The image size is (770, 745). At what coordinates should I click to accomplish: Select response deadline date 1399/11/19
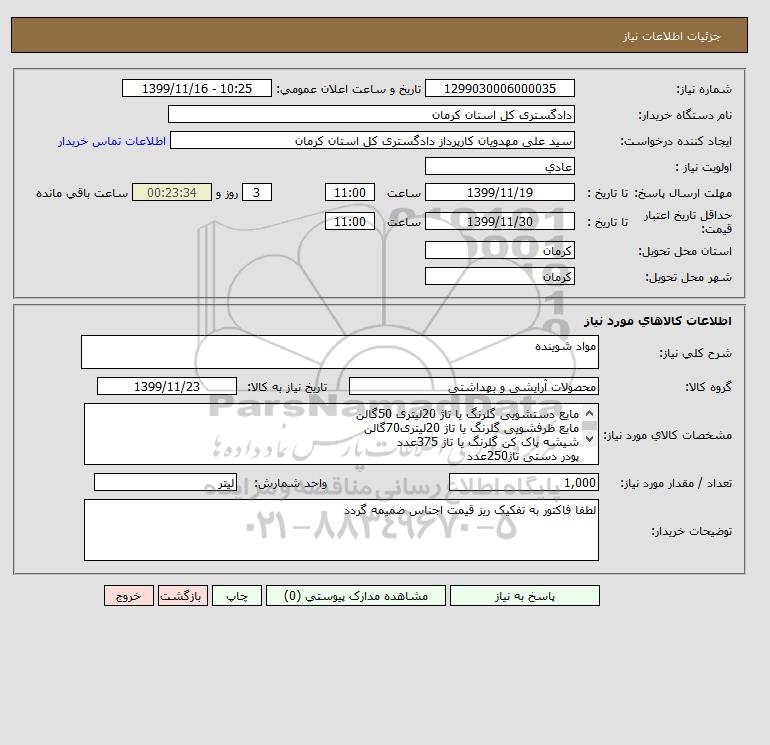point(499,193)
